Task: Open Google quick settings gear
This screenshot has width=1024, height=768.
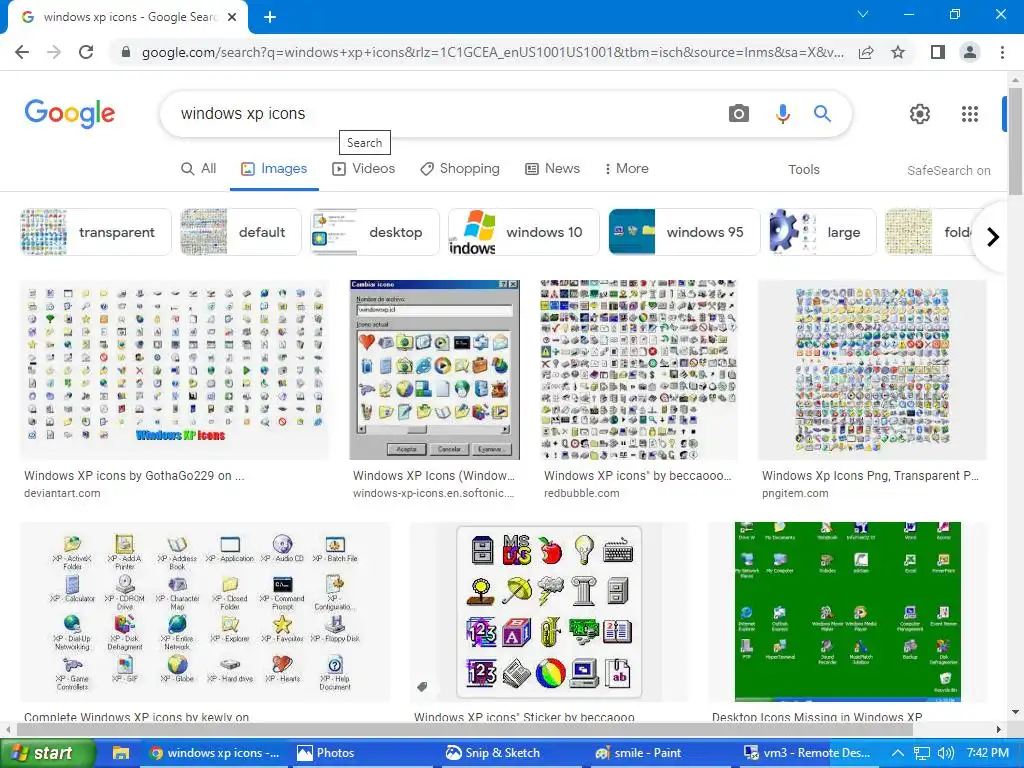Action: tap(920, 114)
